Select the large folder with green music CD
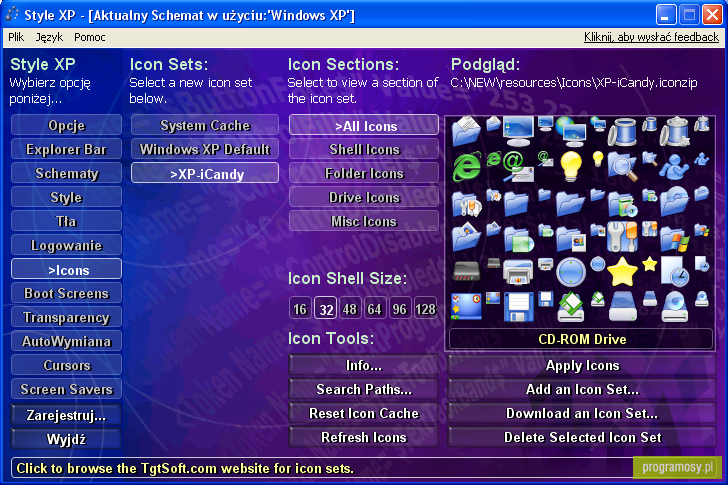728x485 pixels. (x=519, y=238)
